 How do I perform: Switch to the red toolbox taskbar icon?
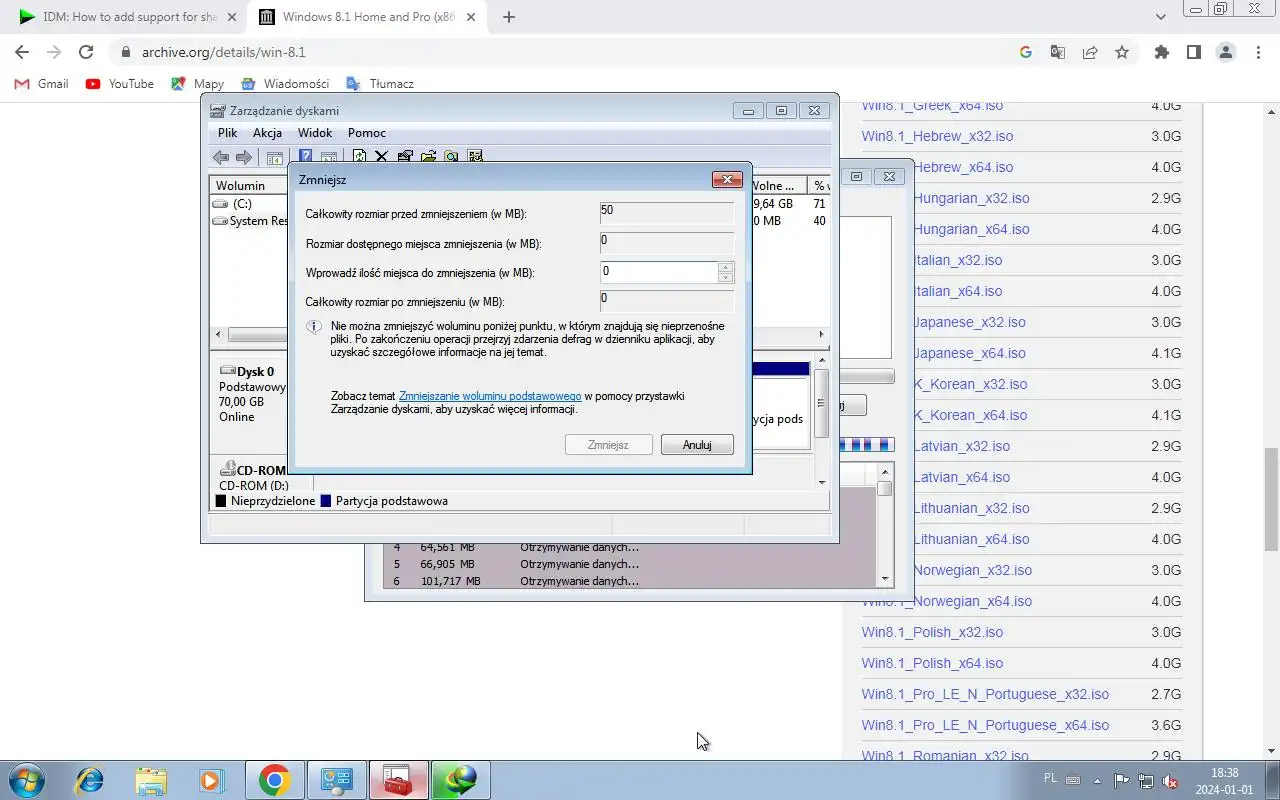(x=399, y=780)
